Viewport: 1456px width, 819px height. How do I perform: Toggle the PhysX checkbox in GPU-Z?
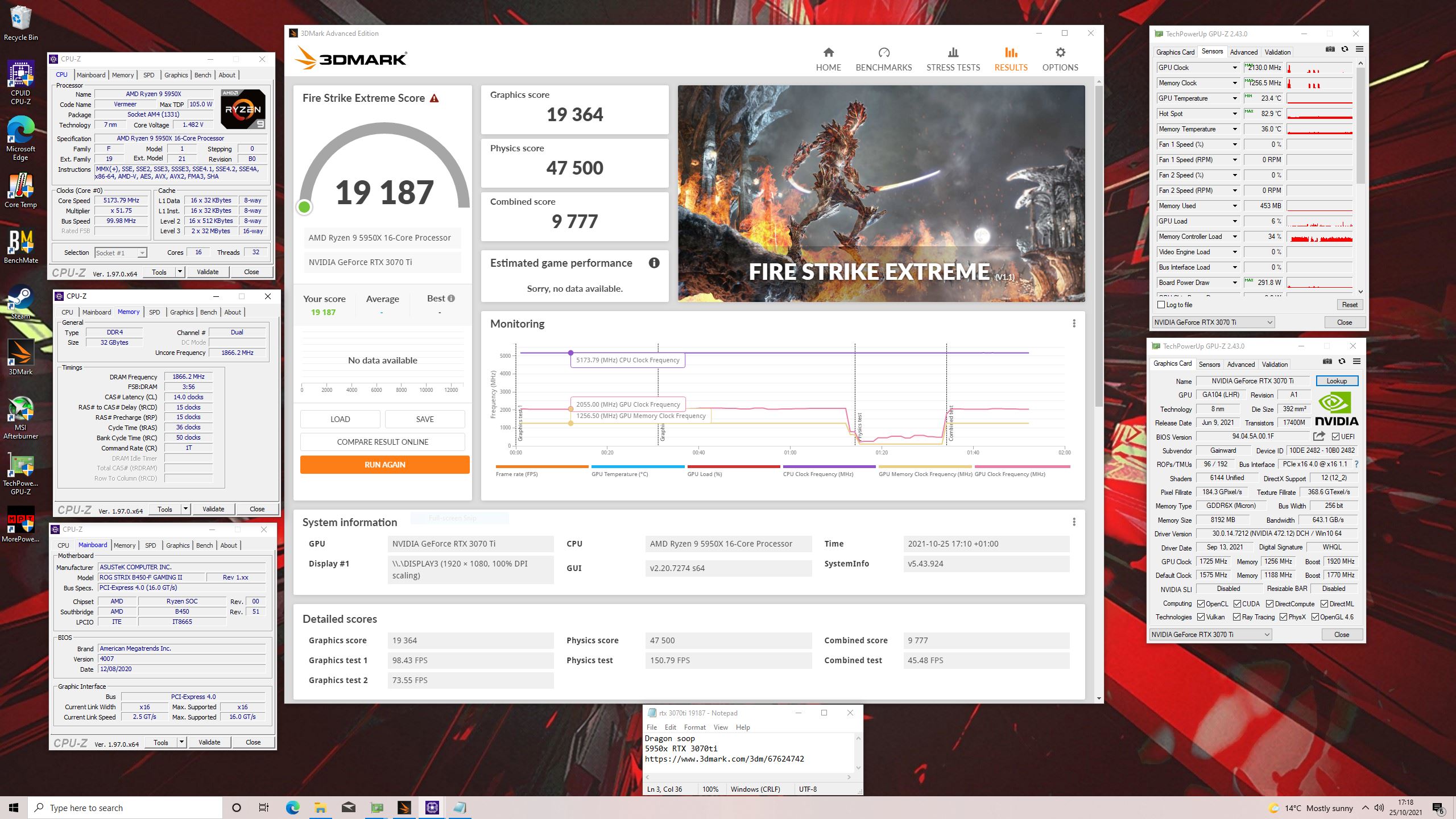tap(1284, 617)
